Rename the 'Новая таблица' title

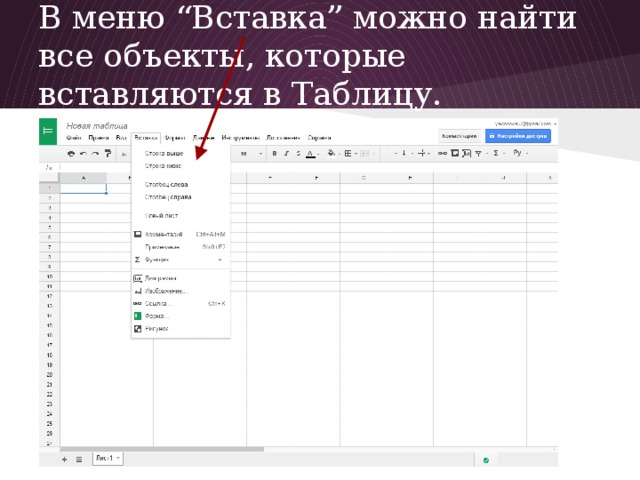pos(97,126)
